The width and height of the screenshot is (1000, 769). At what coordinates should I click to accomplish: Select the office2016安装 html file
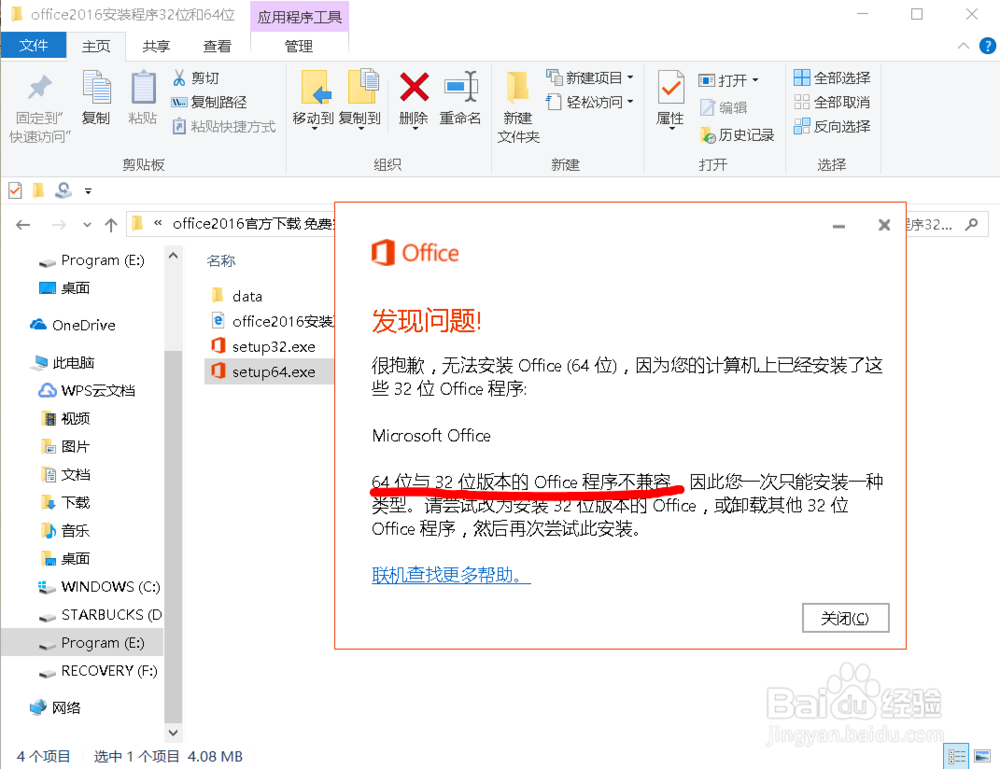coord(272,321)
